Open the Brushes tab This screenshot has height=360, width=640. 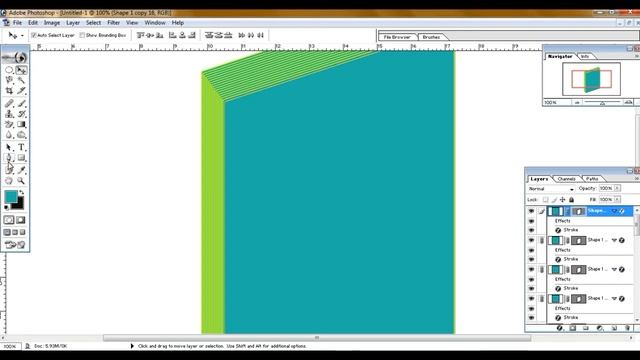click(431, 37)
